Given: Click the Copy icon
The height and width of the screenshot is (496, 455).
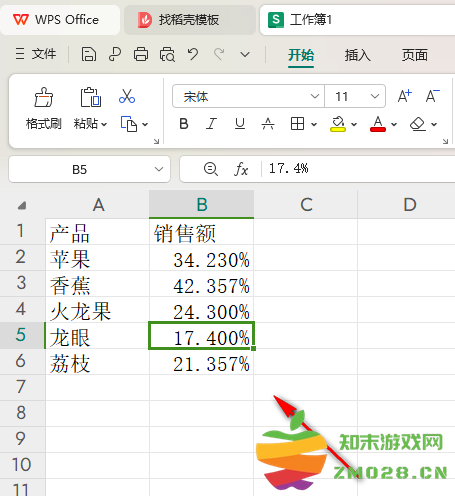Looking at the screenshot, I should click(x=129, y=124).
